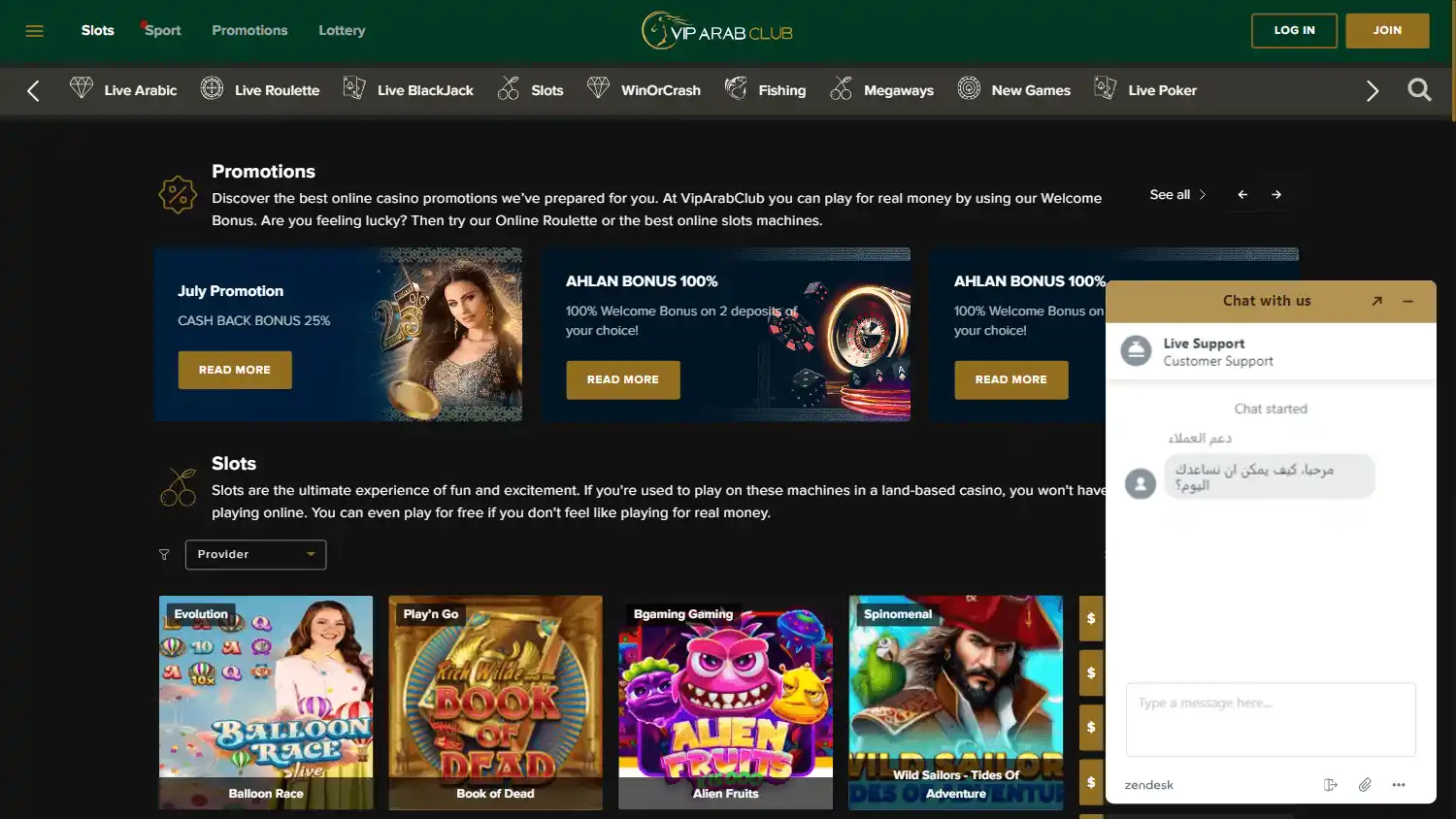Click the Live Arabic diamond icon

82,88
